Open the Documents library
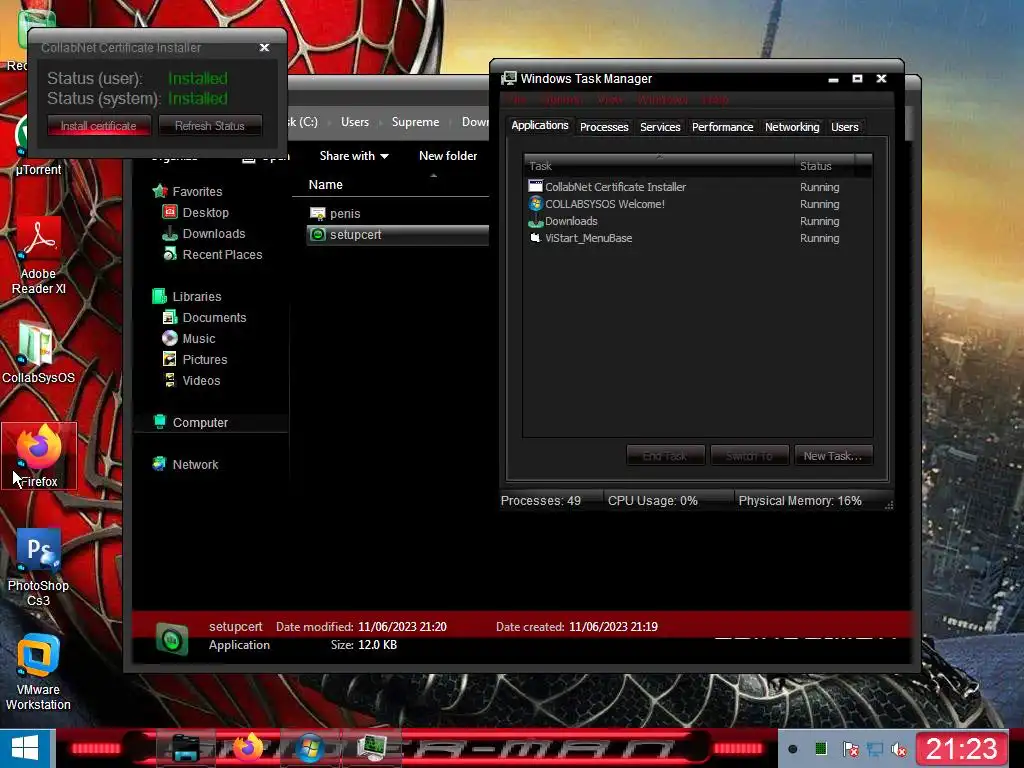Image resolution: width=1024 pixels, height=768 pixels. click(204, 317)
